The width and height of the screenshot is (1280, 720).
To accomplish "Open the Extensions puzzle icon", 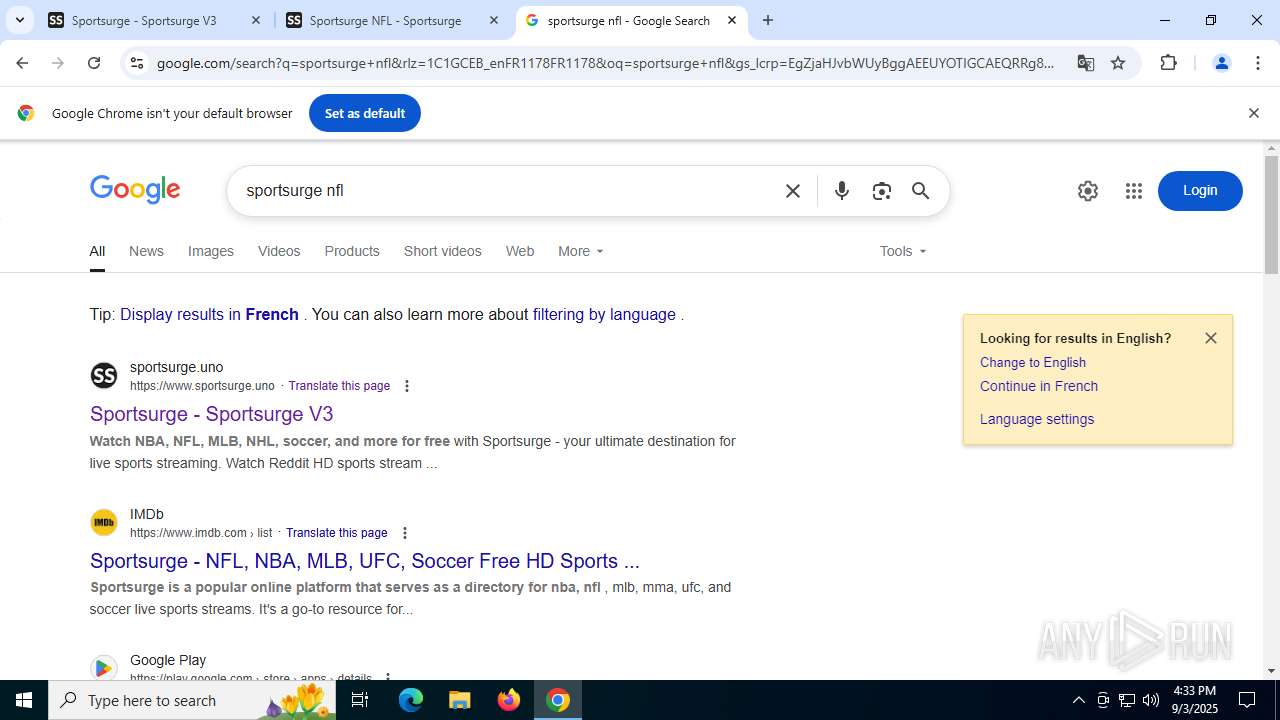I will pyautogui.click(x=1168, y=63).
